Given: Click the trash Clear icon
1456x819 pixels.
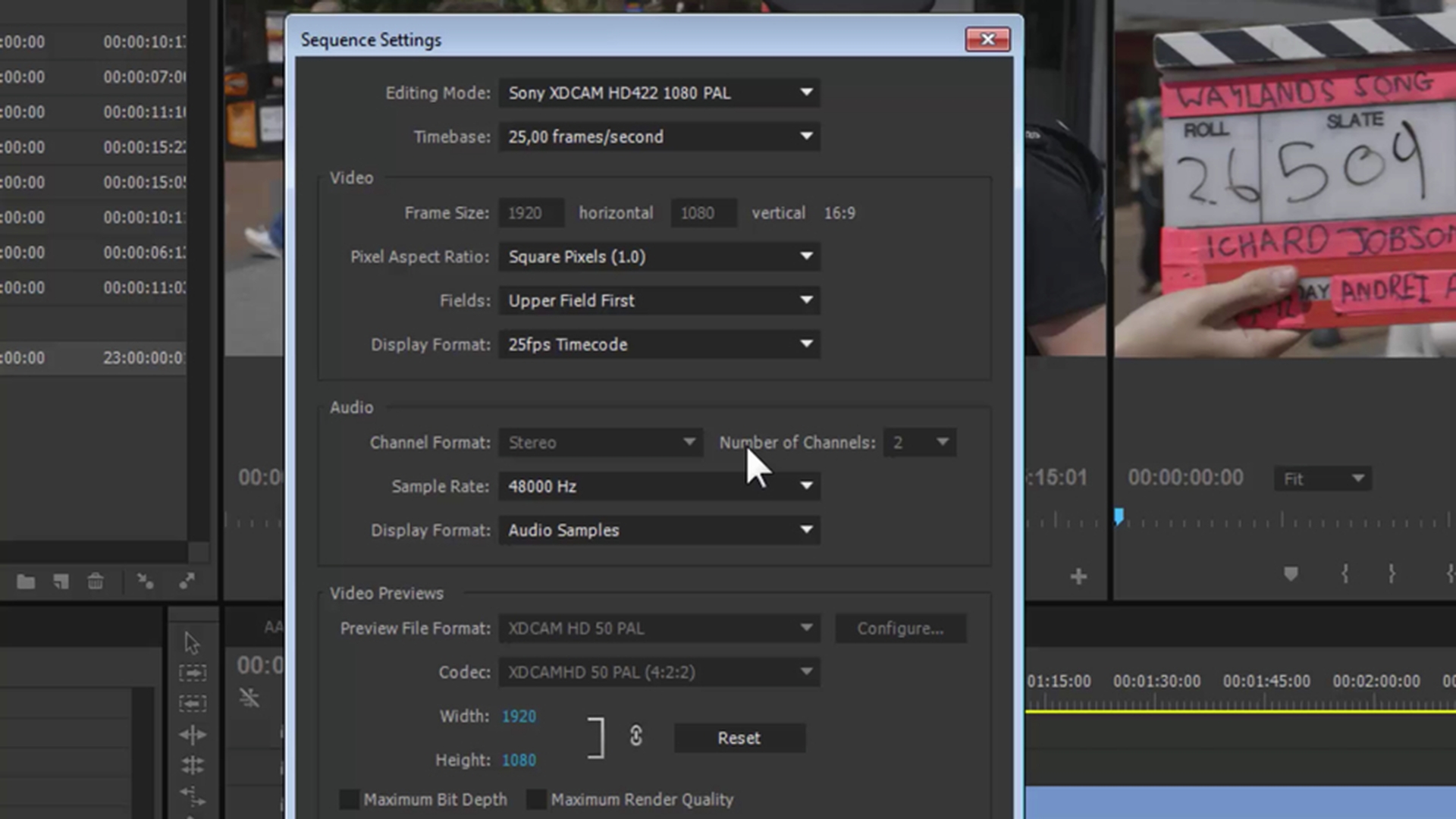Looking at the screenshot, I should pyautogui.click(x=96, y=582).
